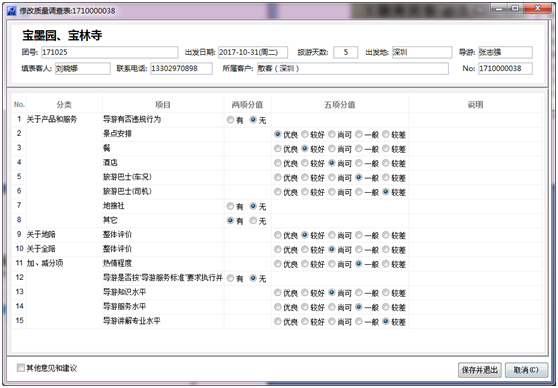This screenshot has height=388, width=558.
Task: Click the 五项分值 column header
Action: pos(340,104)
